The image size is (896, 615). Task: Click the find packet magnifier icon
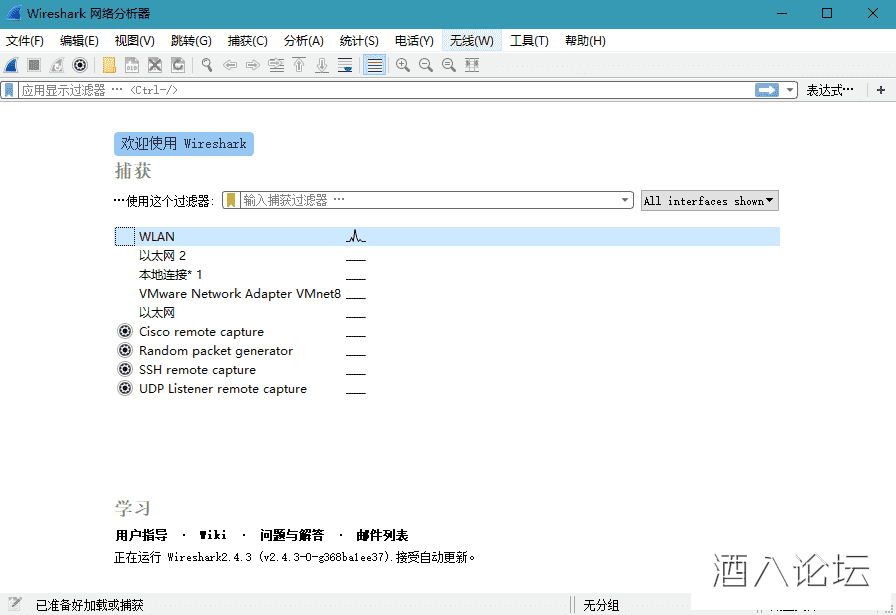(206, 65)
